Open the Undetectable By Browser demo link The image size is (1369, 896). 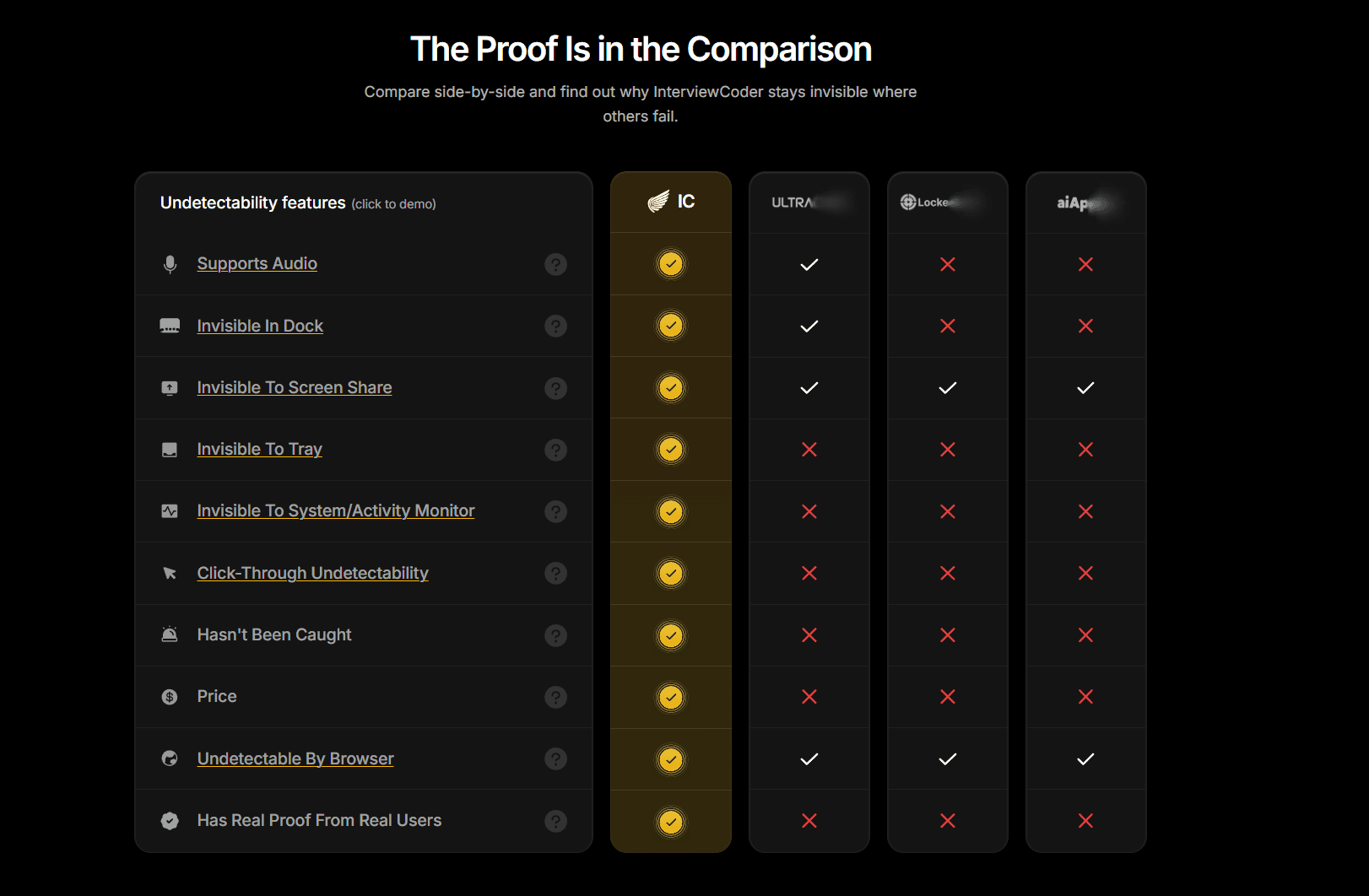[295, 758]
